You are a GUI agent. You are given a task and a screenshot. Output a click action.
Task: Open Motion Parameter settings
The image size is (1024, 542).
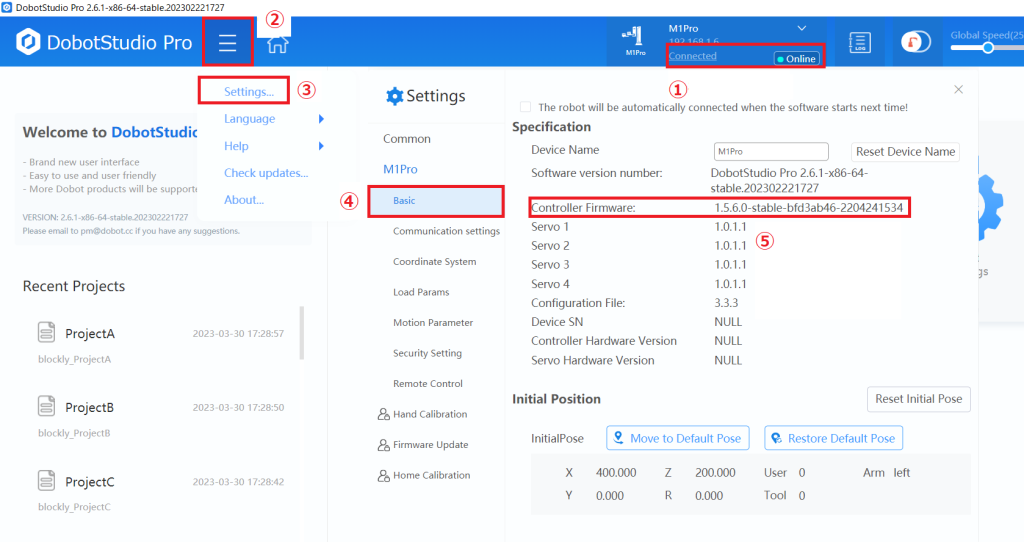(433, 323)
